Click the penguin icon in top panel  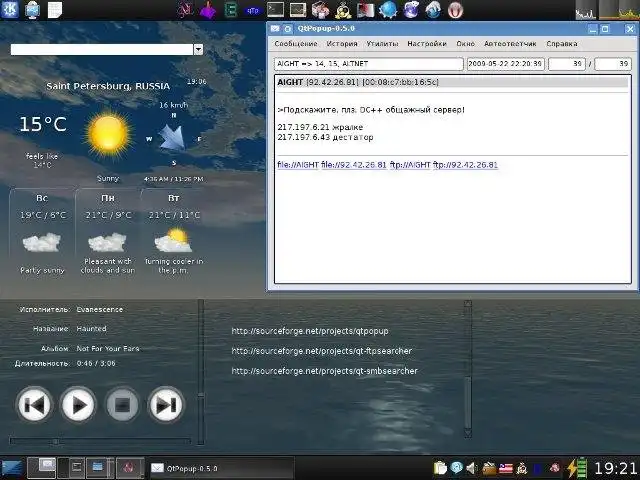tap(343, 10)
